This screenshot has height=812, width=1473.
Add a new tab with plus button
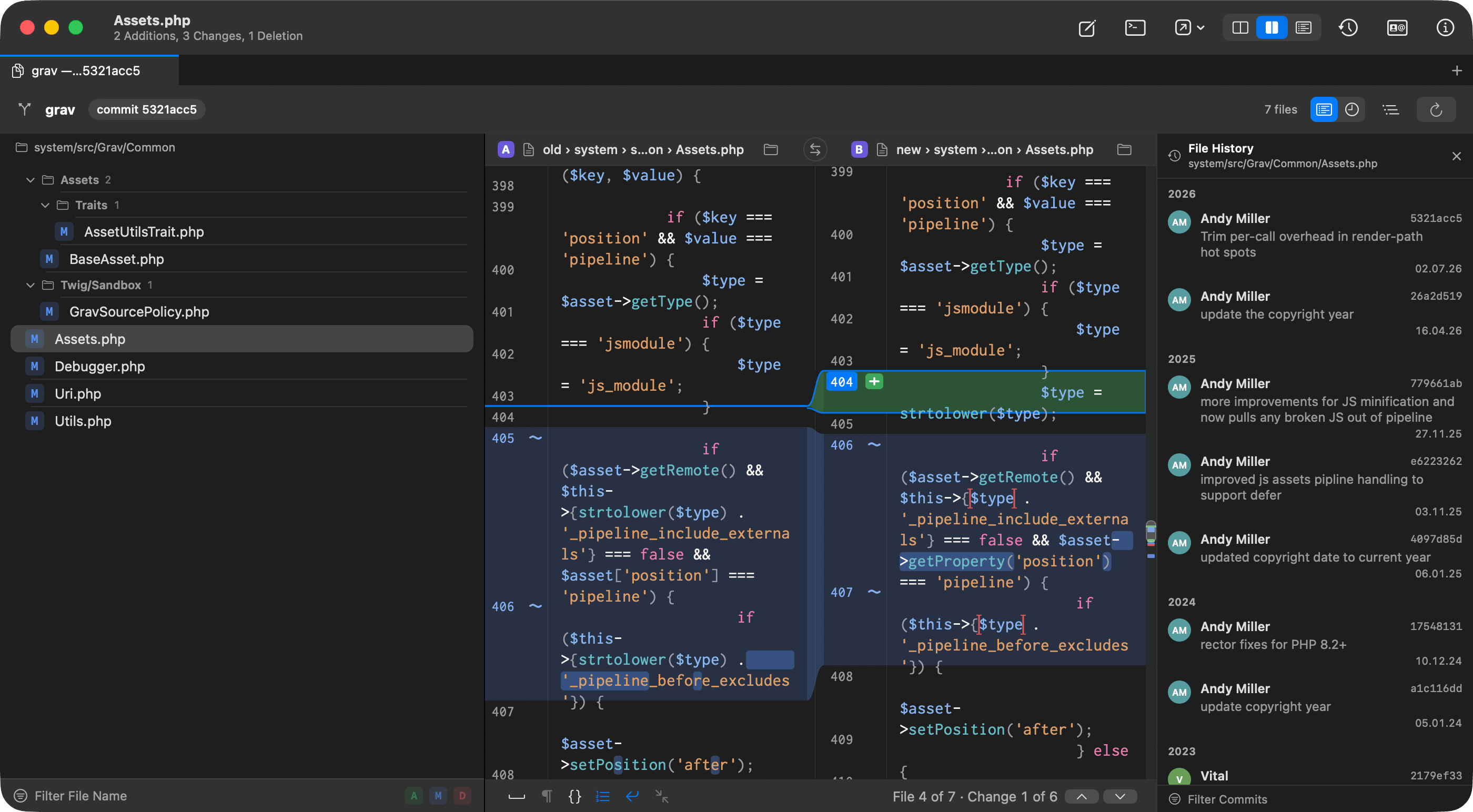coord(1456,70)
